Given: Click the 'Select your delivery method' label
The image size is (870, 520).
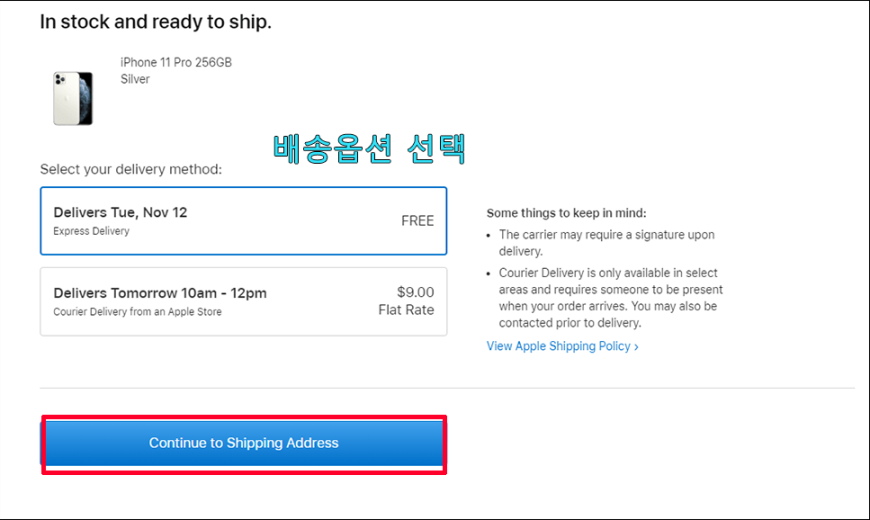Looking at the screenshot, I should tap(131, 169).
